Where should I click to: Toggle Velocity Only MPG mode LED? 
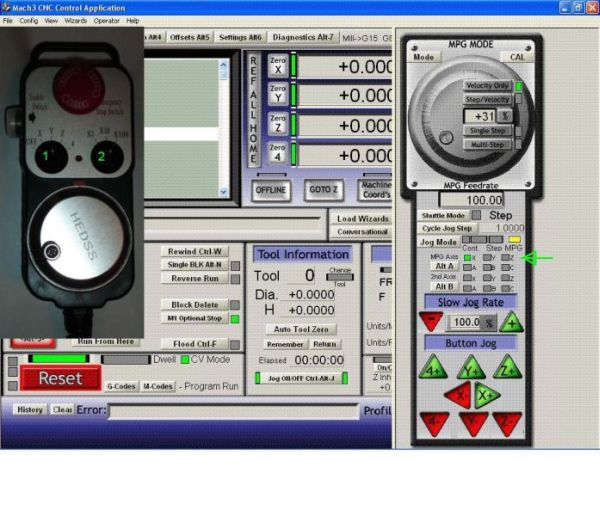[518, 86]
